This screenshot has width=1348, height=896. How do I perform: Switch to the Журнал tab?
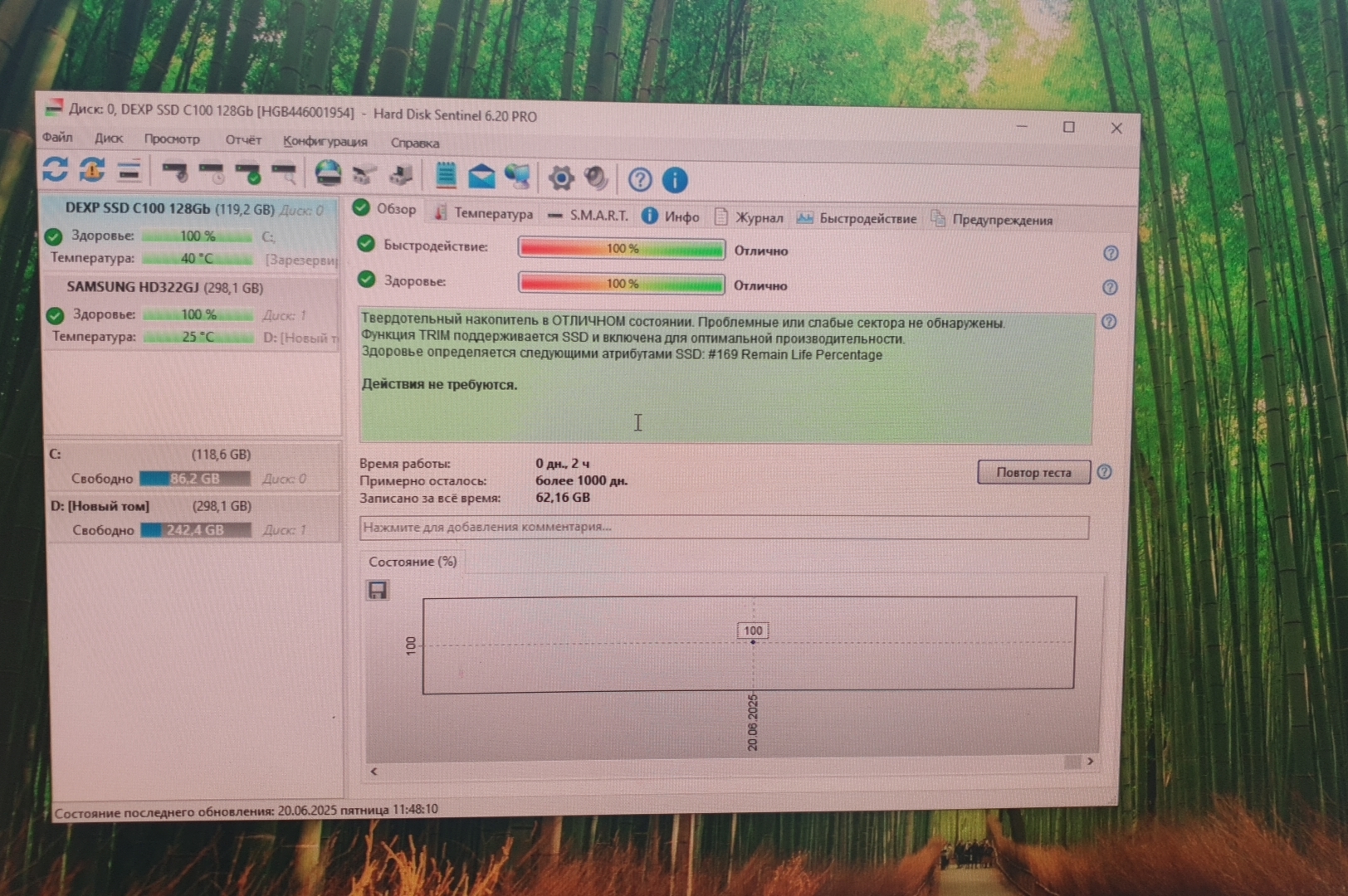pyautogui.click(x=749, y=217)
